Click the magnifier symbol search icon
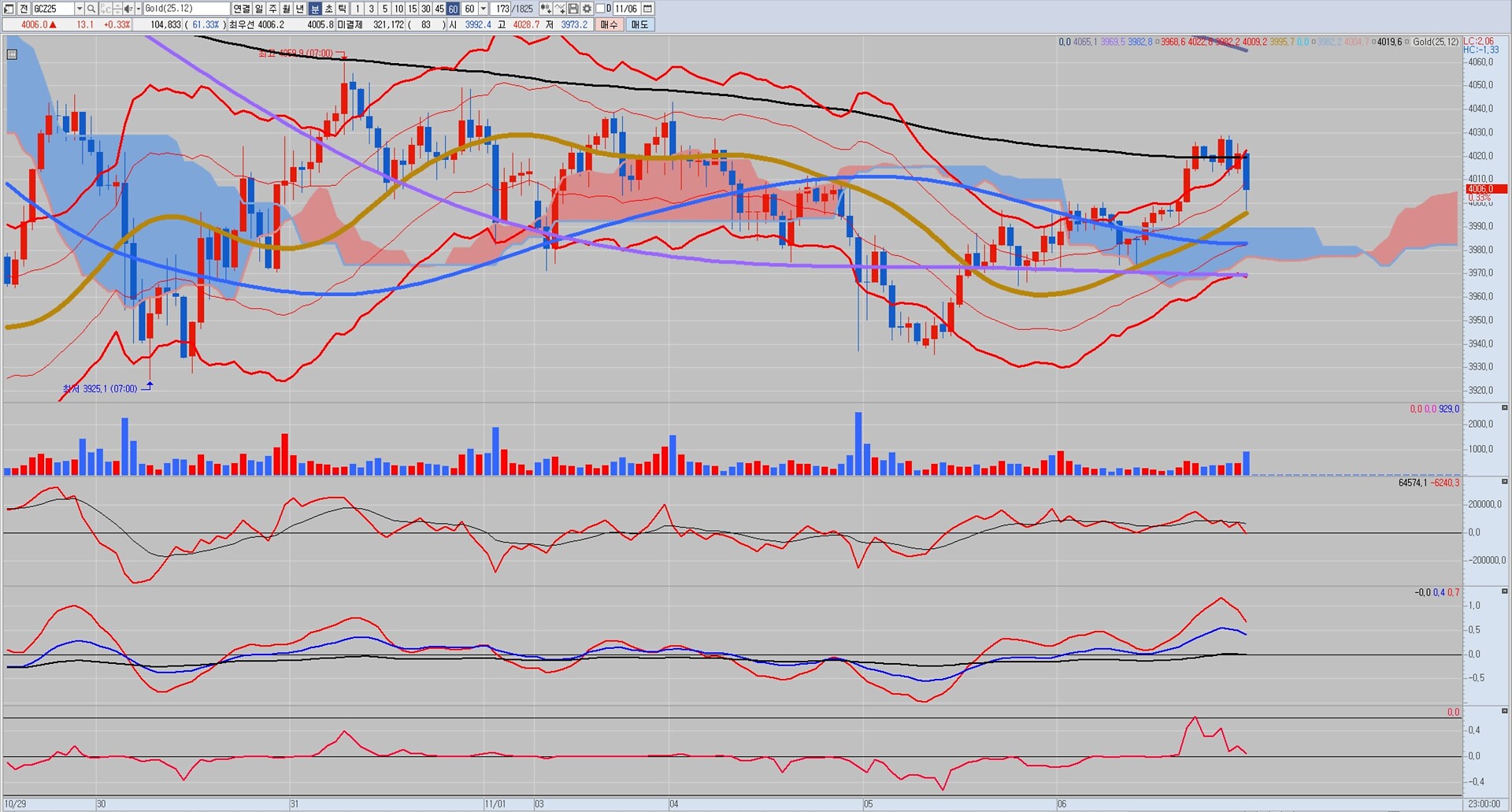Screen dimensions: 1512x812 click(x=91, y=9)
